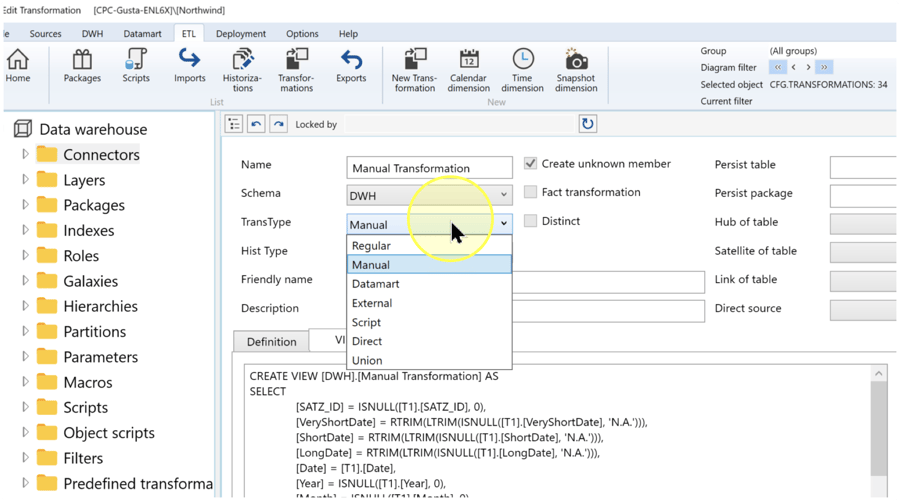Click the Persist package field
Viewport: 900px width, 501px height.
click(863, 196)
